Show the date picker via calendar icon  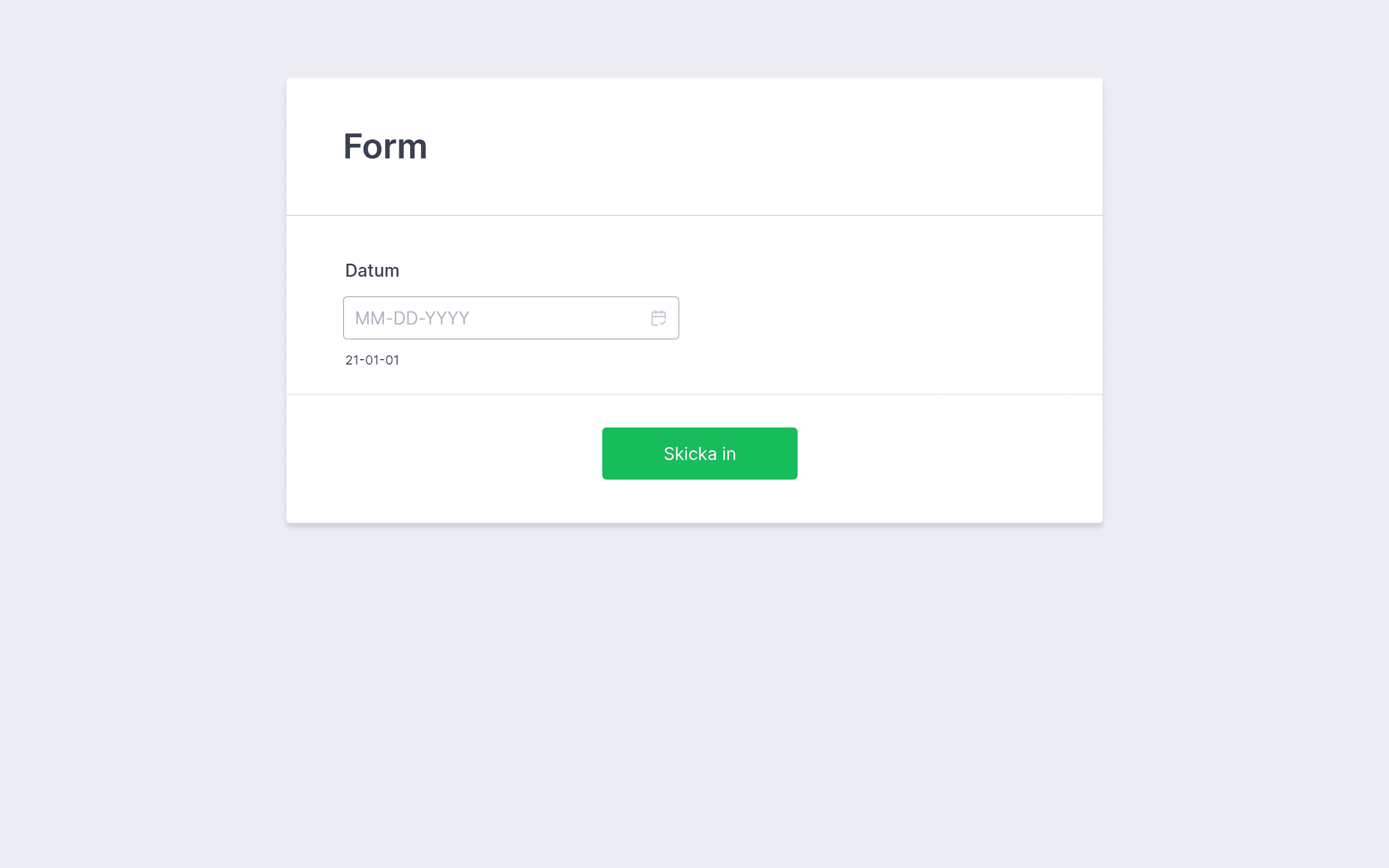click(x=658, y=318)
